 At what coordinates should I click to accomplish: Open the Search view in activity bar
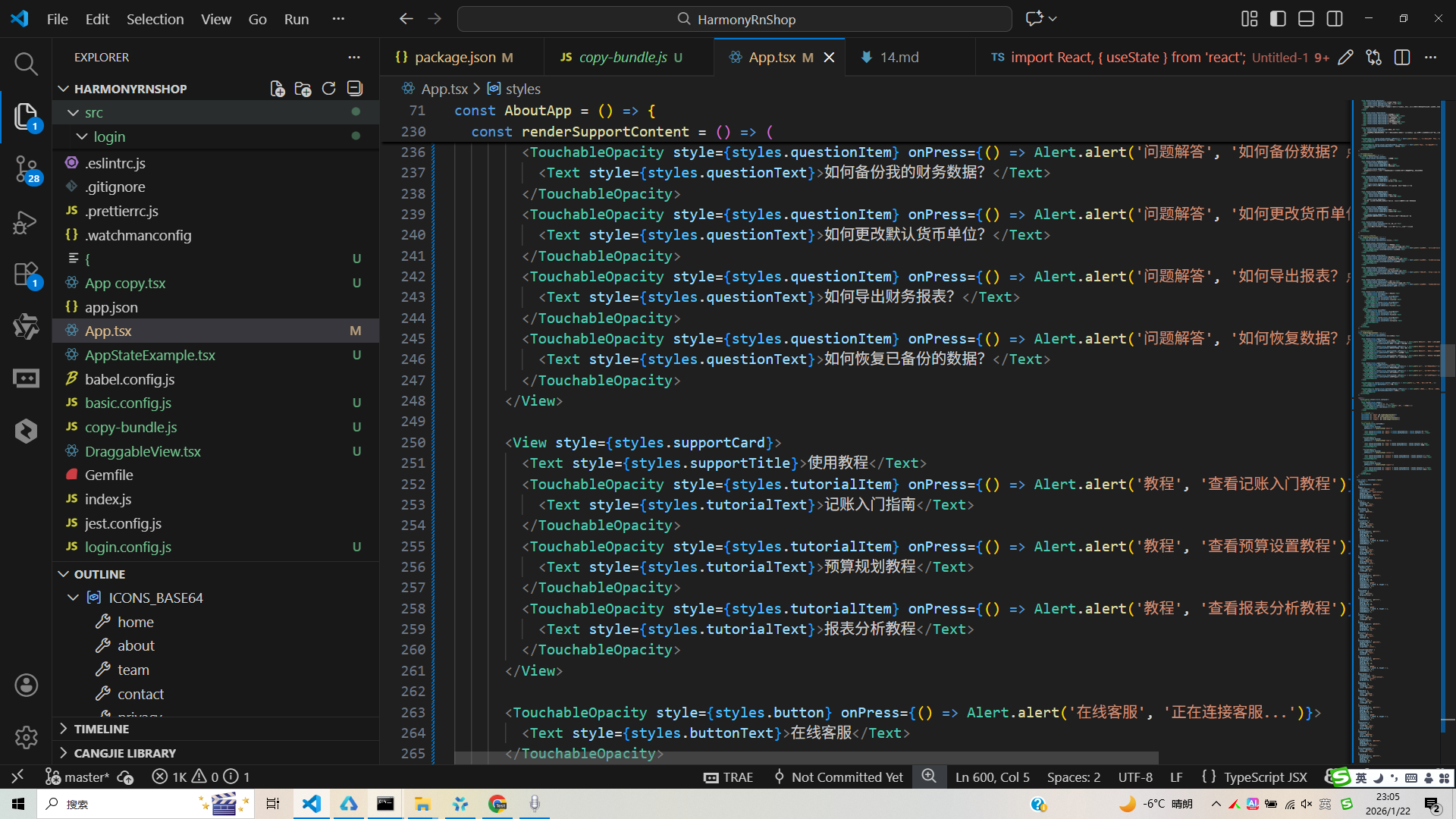point(26,64)
